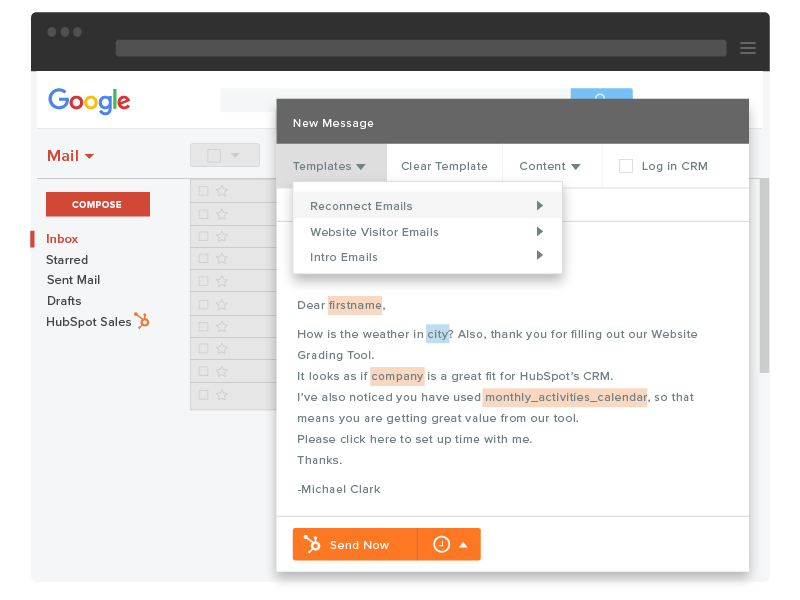Click Clear Template button
Image resolution: width=800 pixels, height=600 pixels.
444,166
